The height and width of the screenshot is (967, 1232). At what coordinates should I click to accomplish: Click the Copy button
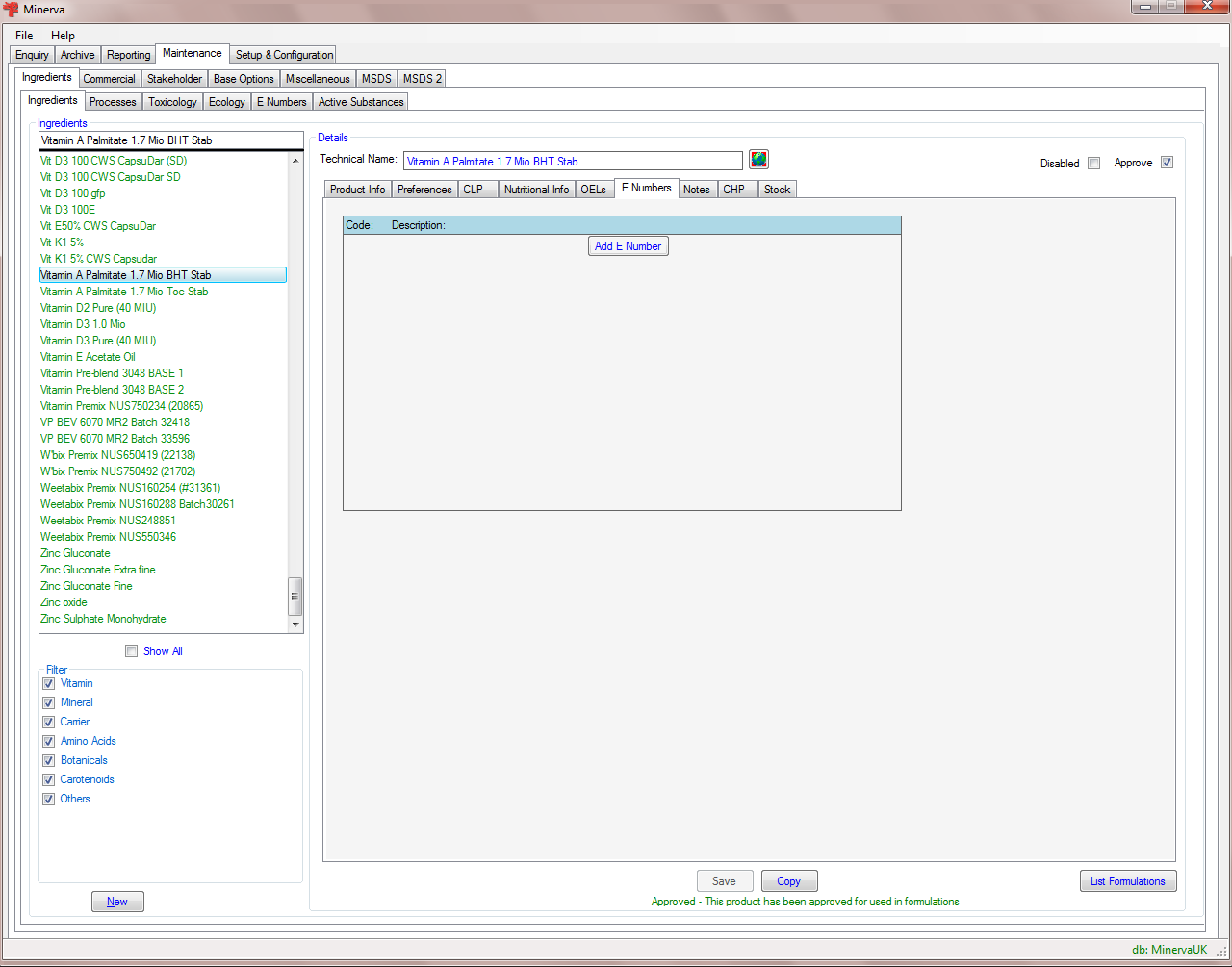789,881
